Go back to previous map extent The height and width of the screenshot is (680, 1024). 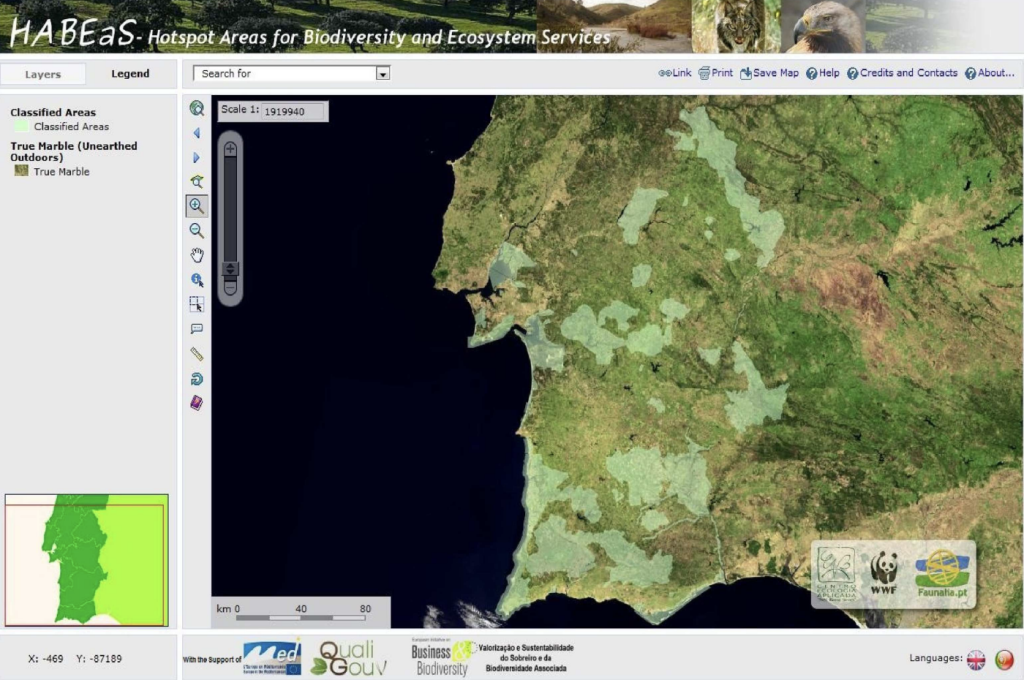[x=197, y=133]
